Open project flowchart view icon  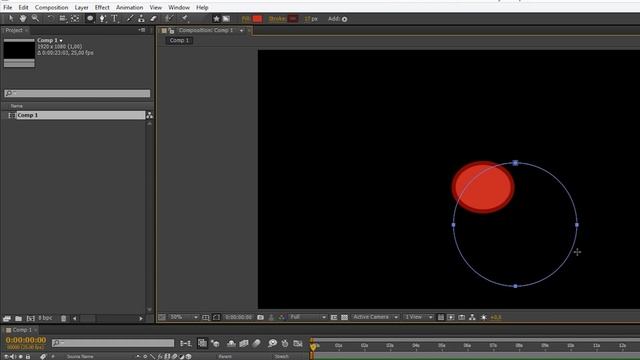[149, 116]
